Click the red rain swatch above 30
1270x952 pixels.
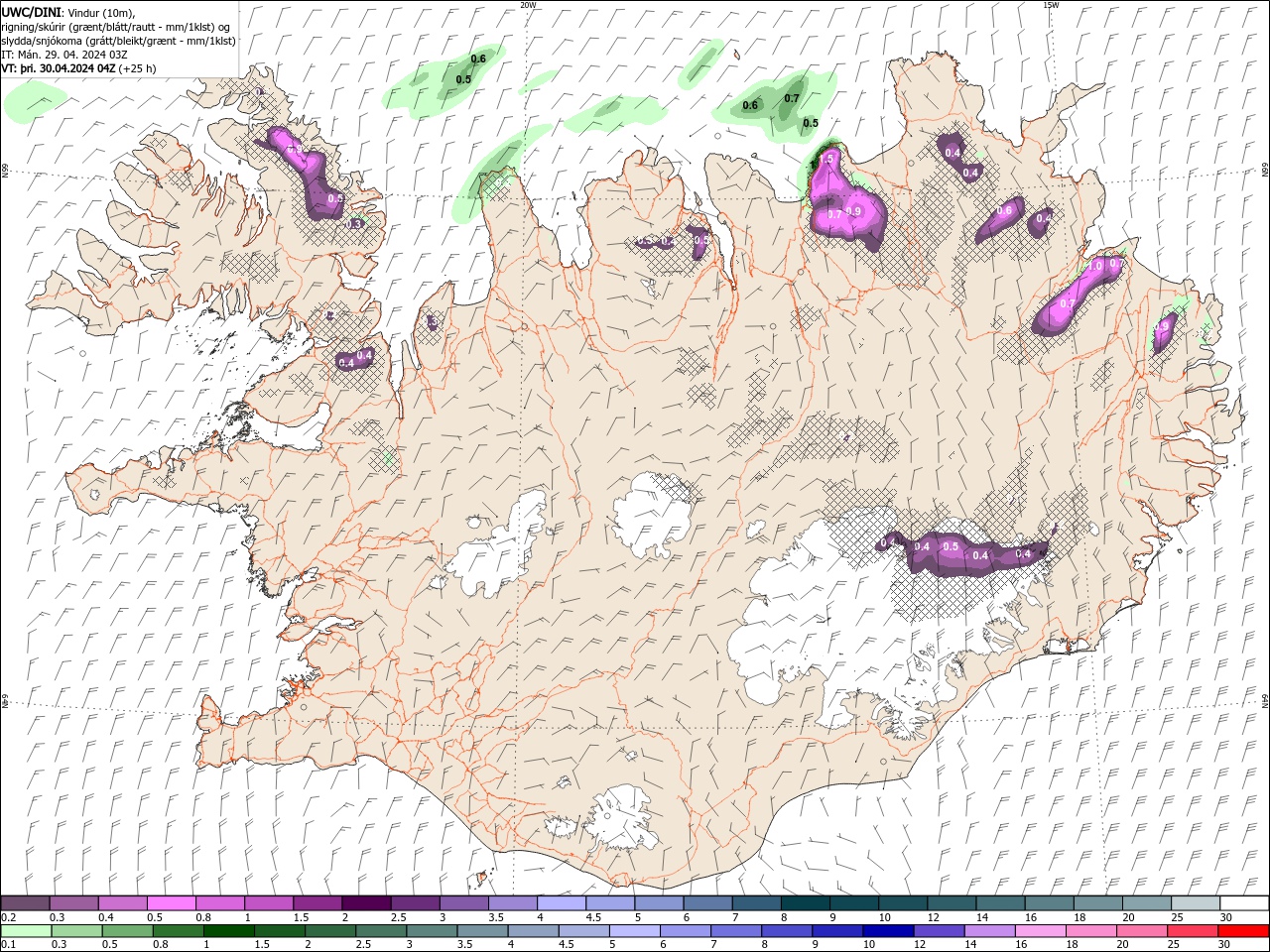coord(1243,931)
